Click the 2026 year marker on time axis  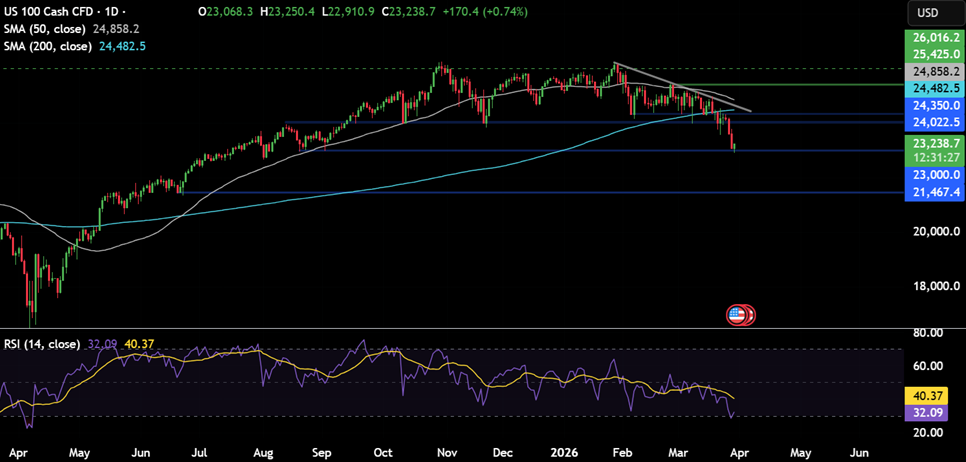coord(568,451)
